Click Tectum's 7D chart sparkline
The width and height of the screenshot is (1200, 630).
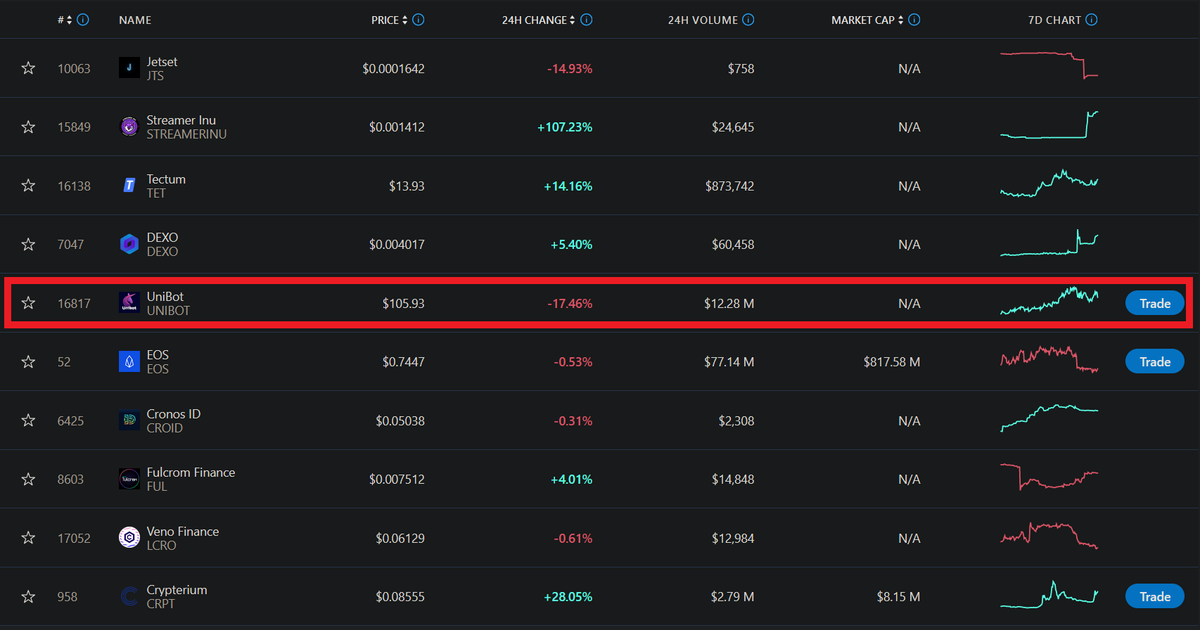coord(1048,185)
